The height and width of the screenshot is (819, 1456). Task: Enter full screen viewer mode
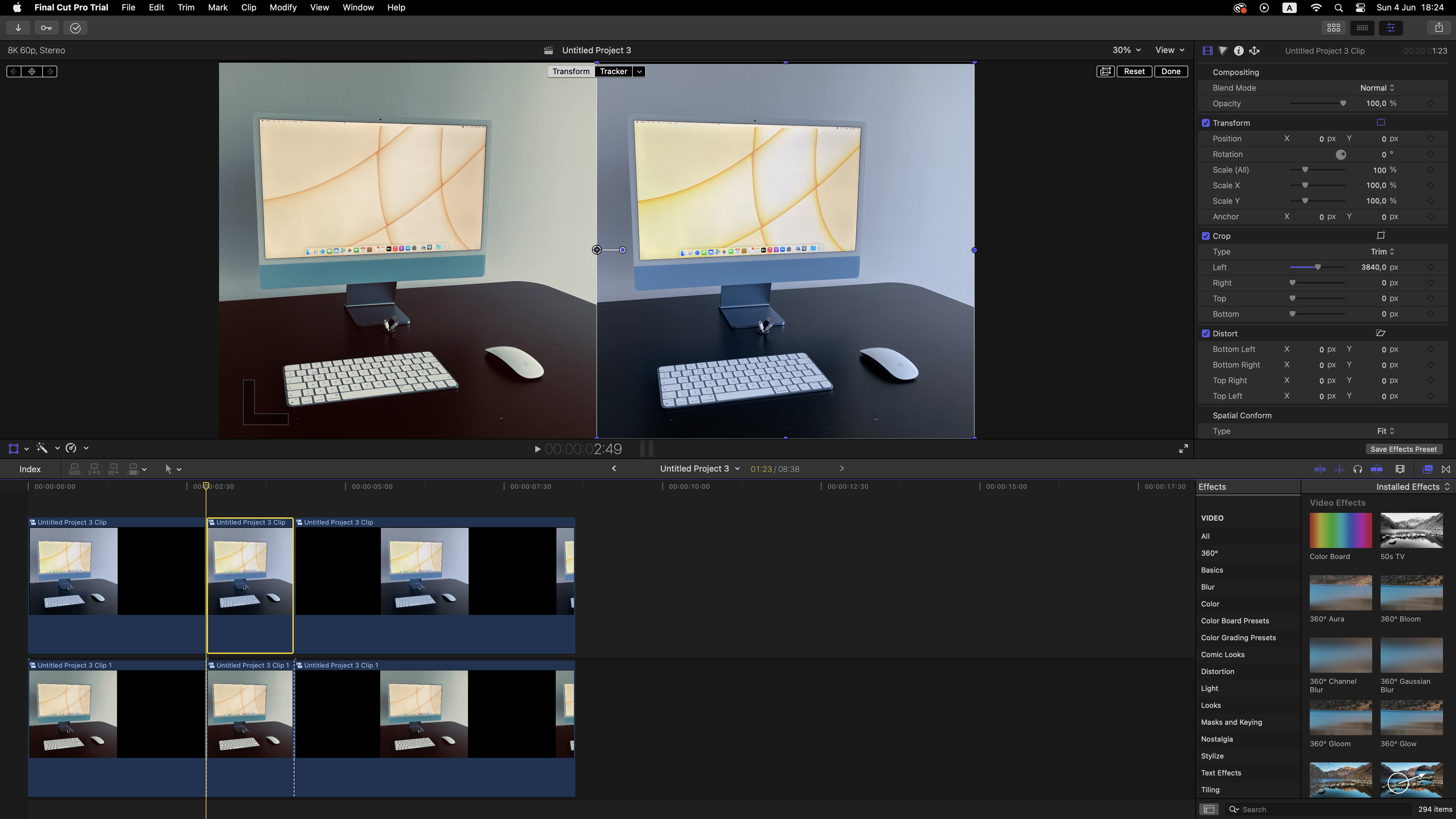tap(1183, 449)
